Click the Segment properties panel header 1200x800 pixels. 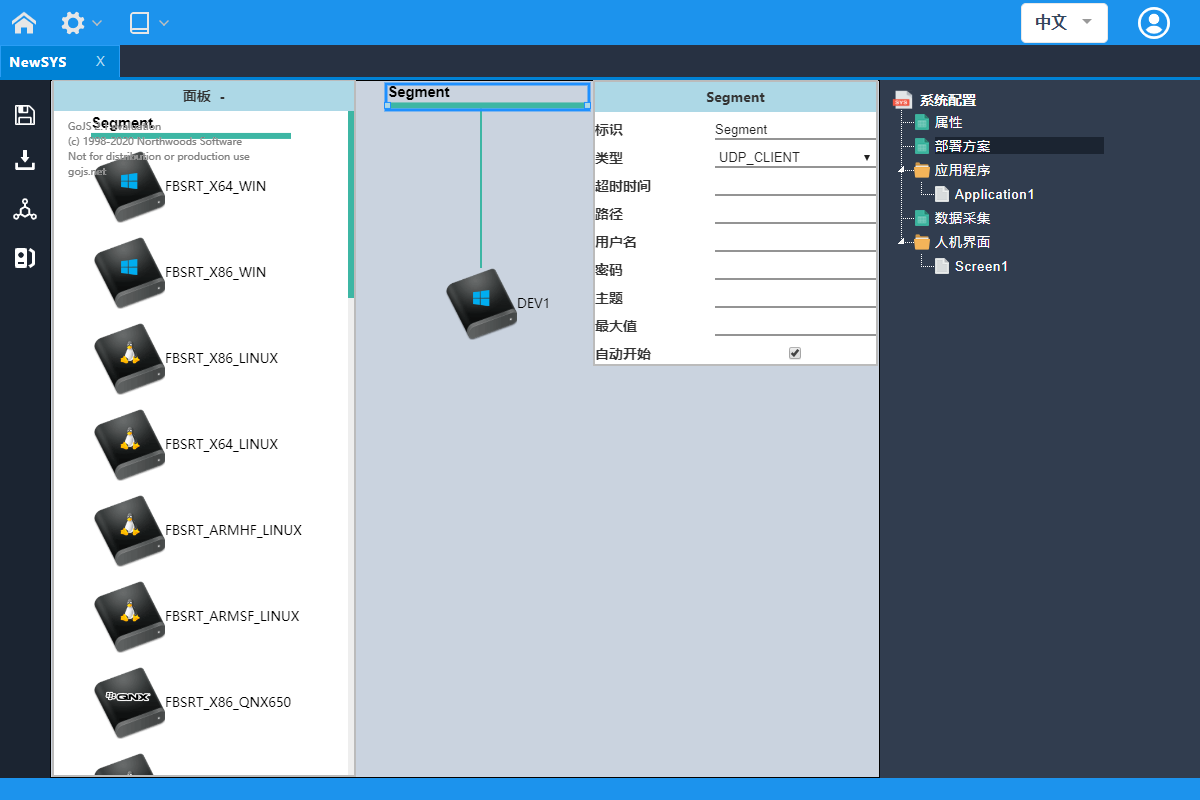tap(735, 97)
